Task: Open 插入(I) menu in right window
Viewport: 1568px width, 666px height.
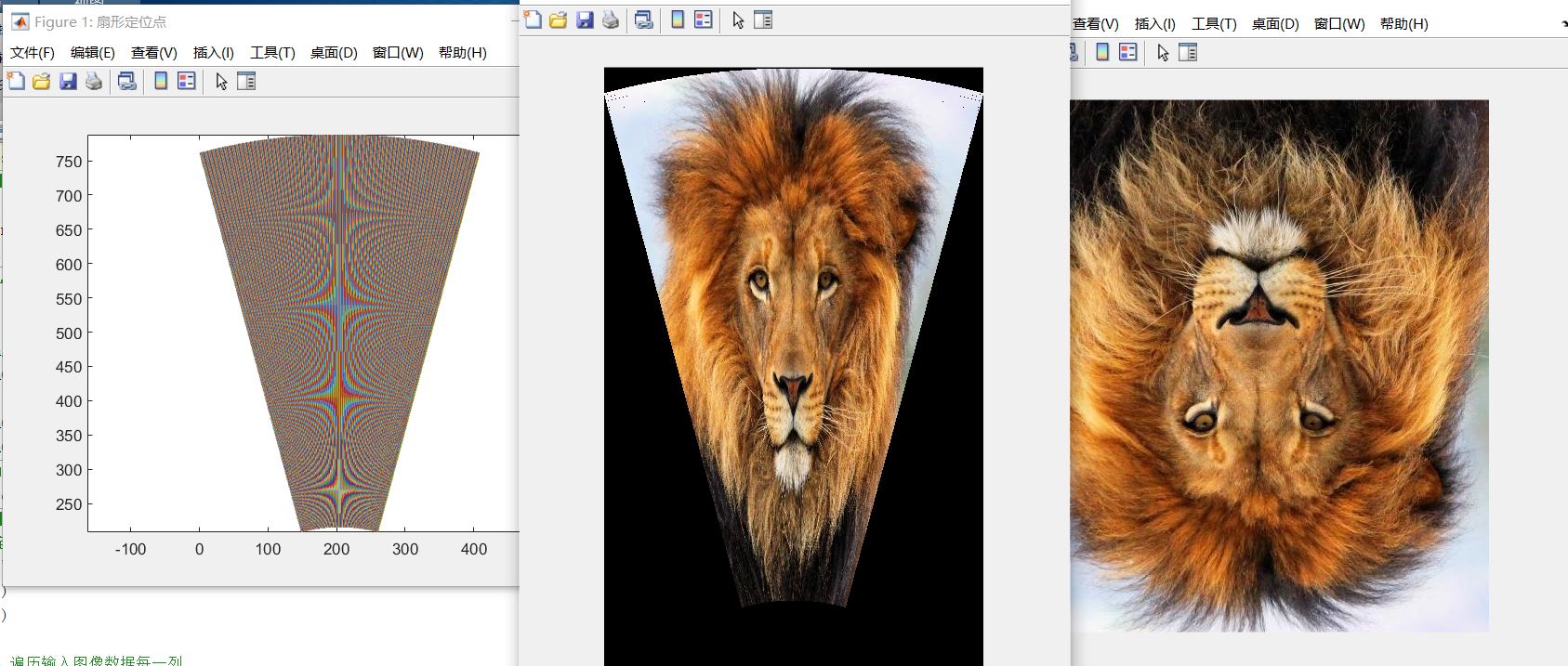Action: coord(1155,24)
